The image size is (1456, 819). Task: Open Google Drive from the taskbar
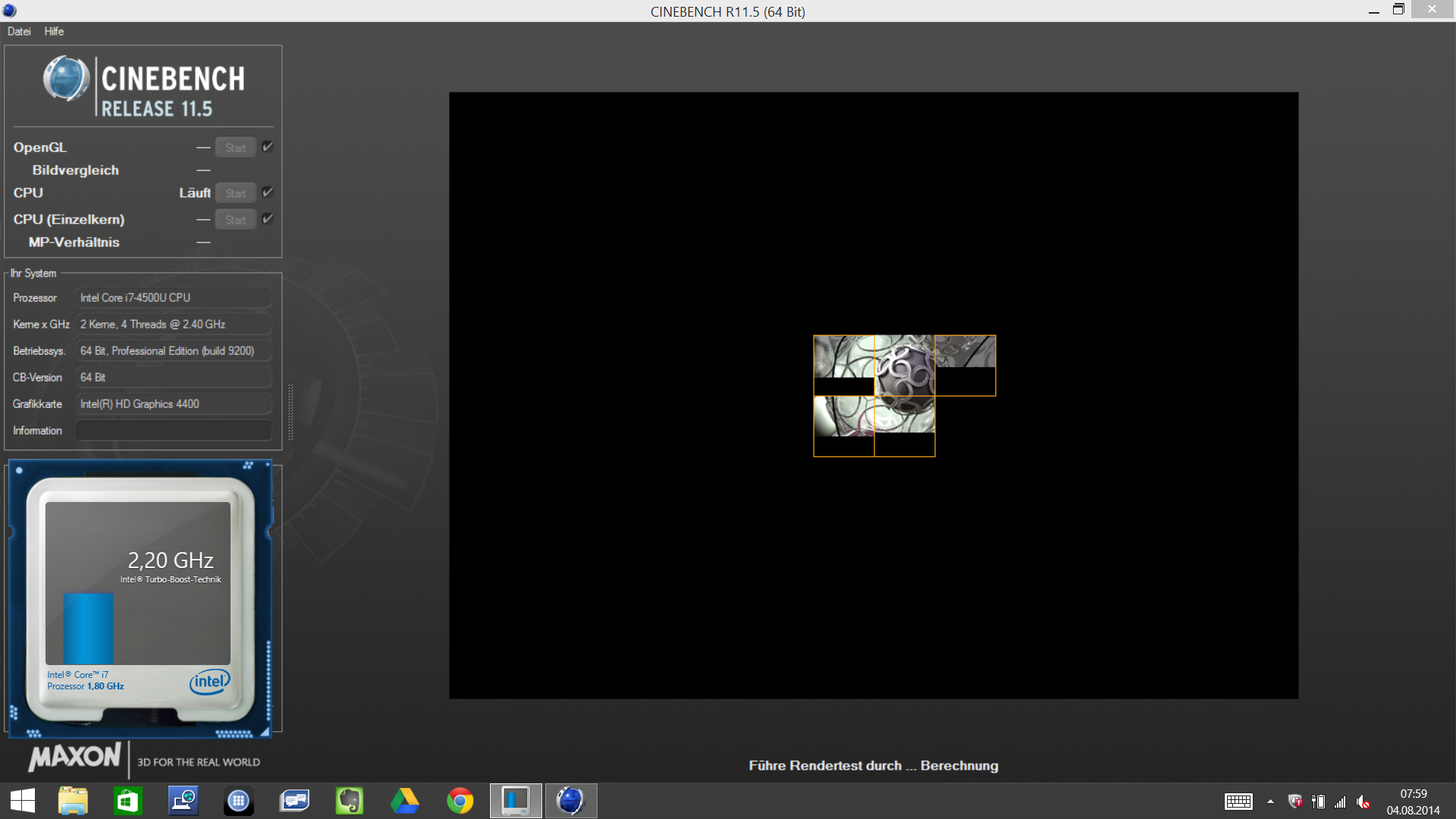(405, 801)
